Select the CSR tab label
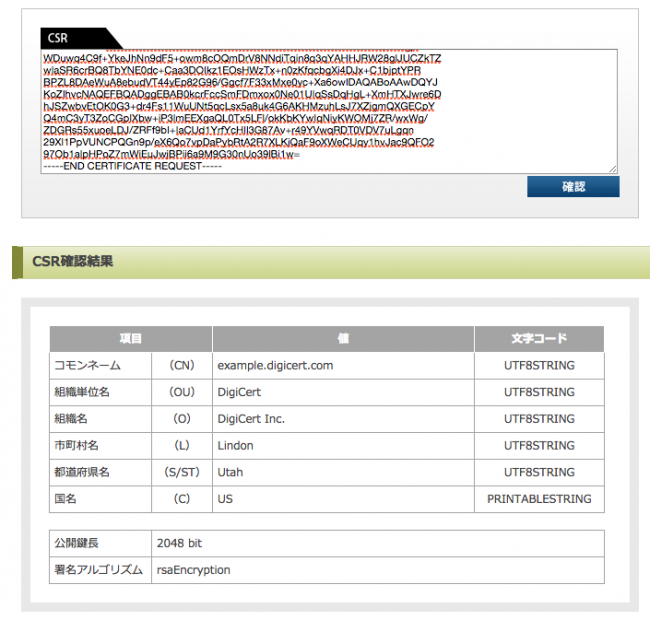This screenshot has width=650, height=620. coord(58,38)
